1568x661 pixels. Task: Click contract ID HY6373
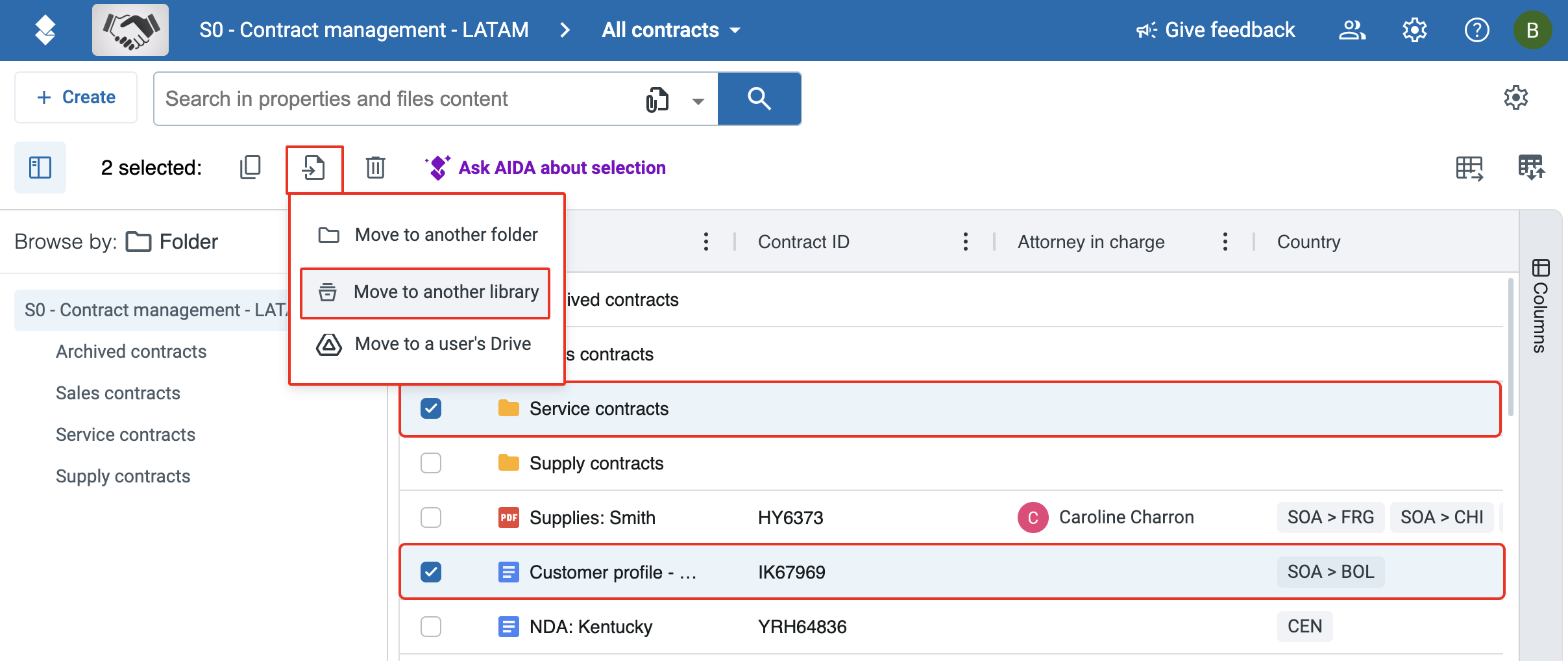(x=790, y=518)
